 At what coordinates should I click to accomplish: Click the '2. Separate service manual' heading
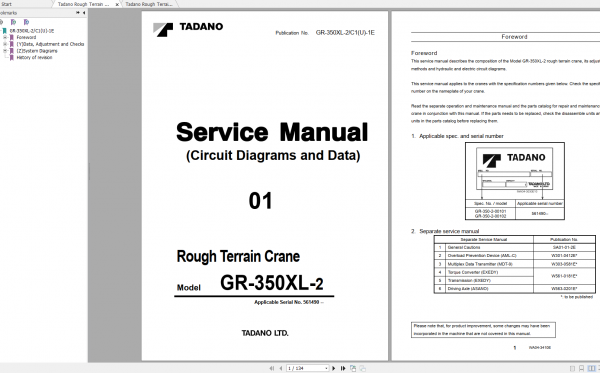tap(445, 231)
